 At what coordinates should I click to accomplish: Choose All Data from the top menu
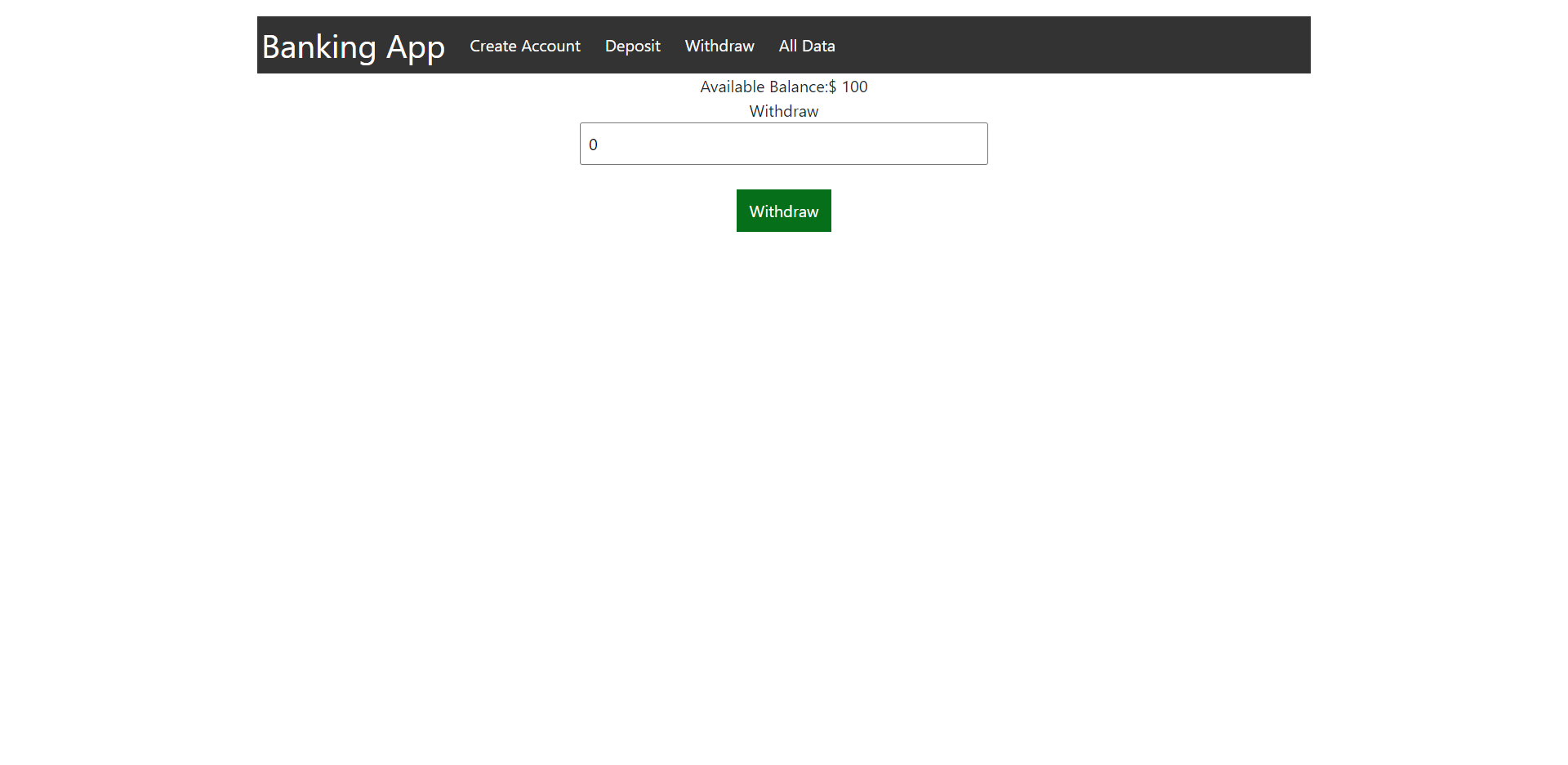[x=807, y=46]
